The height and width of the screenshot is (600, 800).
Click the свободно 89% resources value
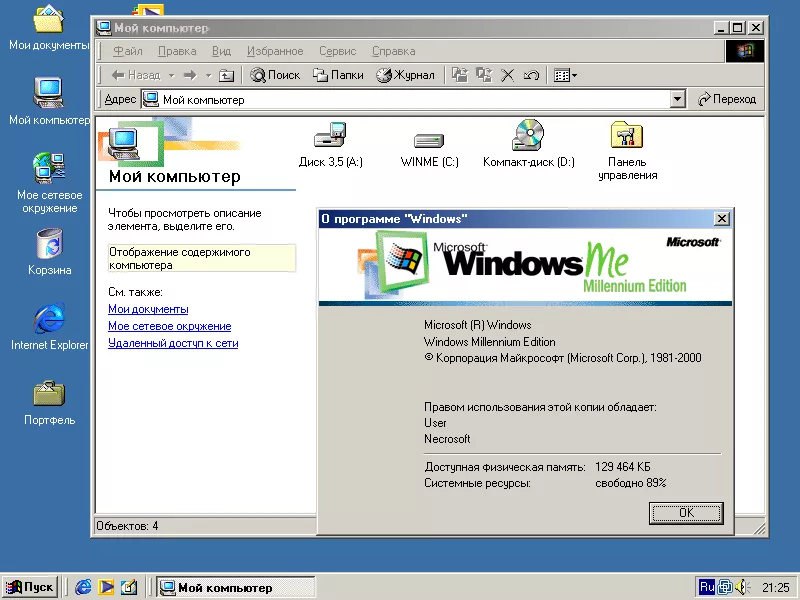click(631, 483)
